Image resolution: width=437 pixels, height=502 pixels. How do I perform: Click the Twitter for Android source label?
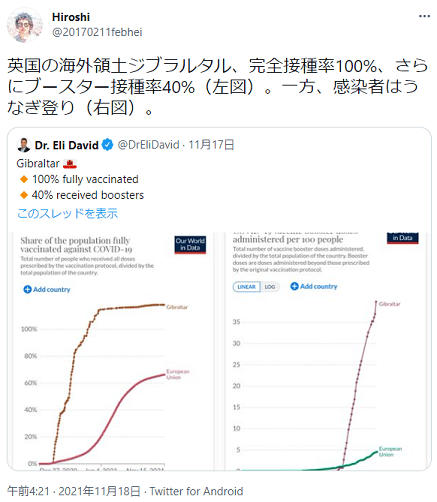click(x=196, y=491)
